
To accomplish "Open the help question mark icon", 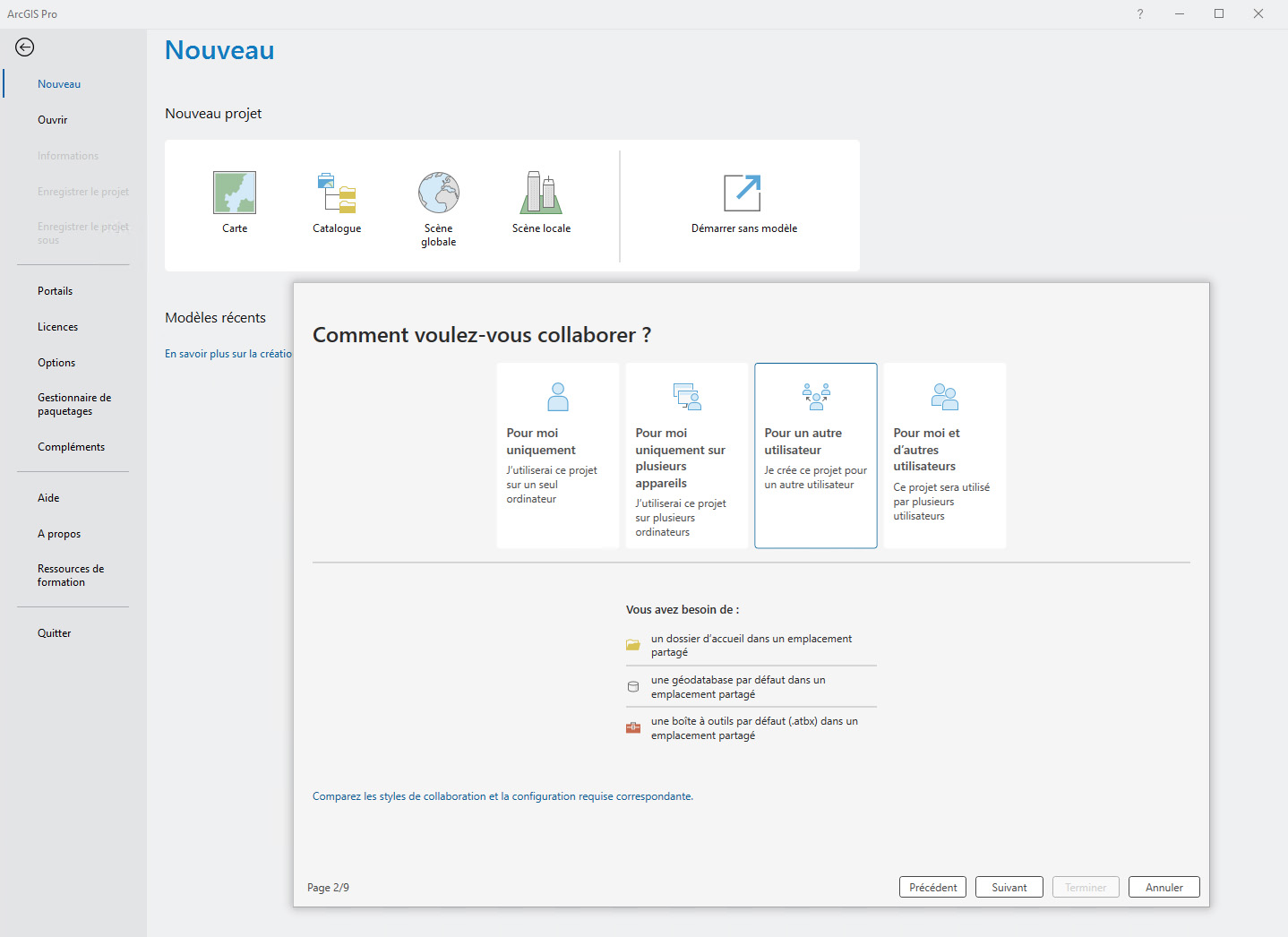I will tap(1139, 14).
